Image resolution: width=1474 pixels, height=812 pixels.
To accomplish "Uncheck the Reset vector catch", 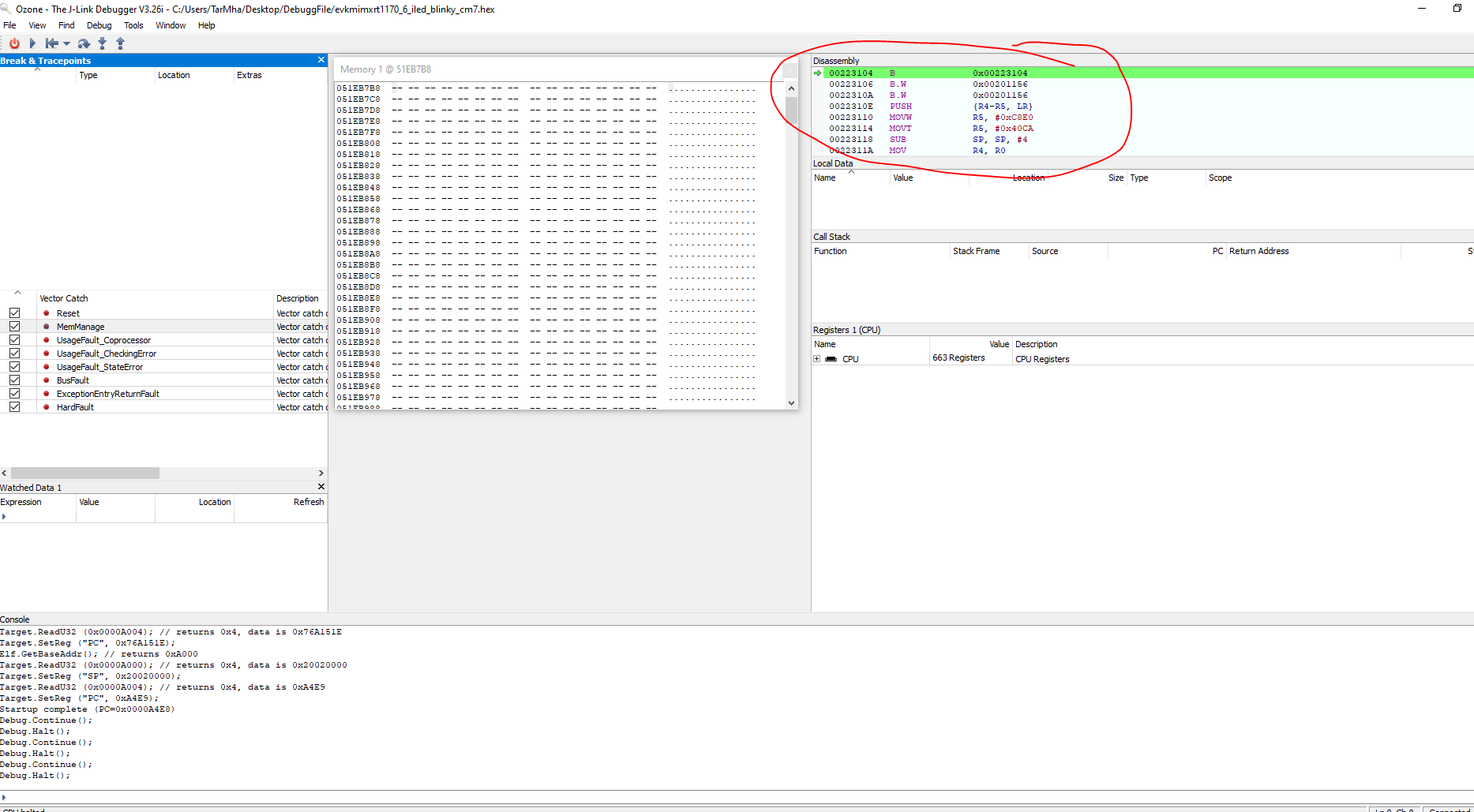I will tap(15, 312).
